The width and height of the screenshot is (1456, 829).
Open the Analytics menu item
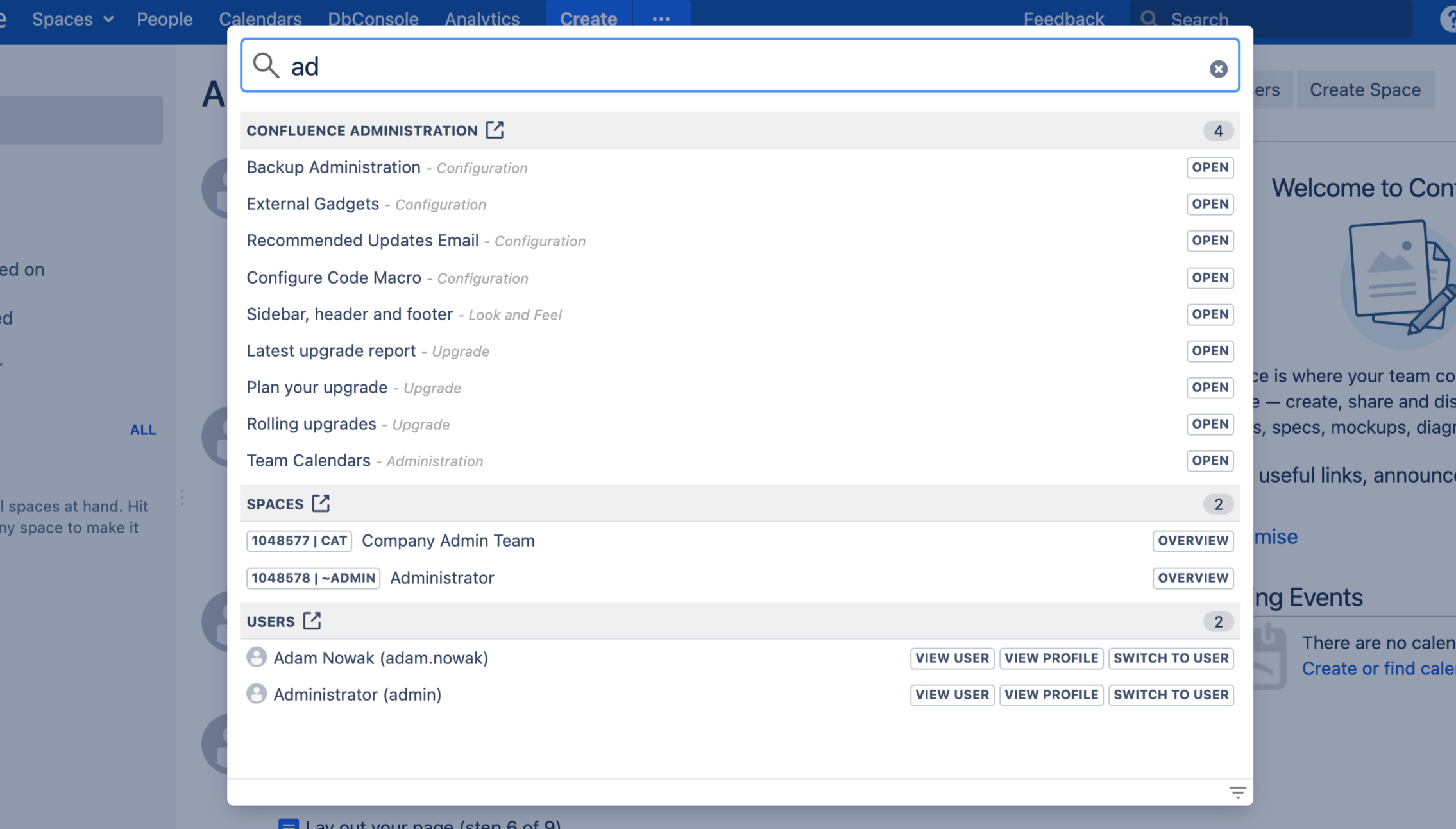482,19
